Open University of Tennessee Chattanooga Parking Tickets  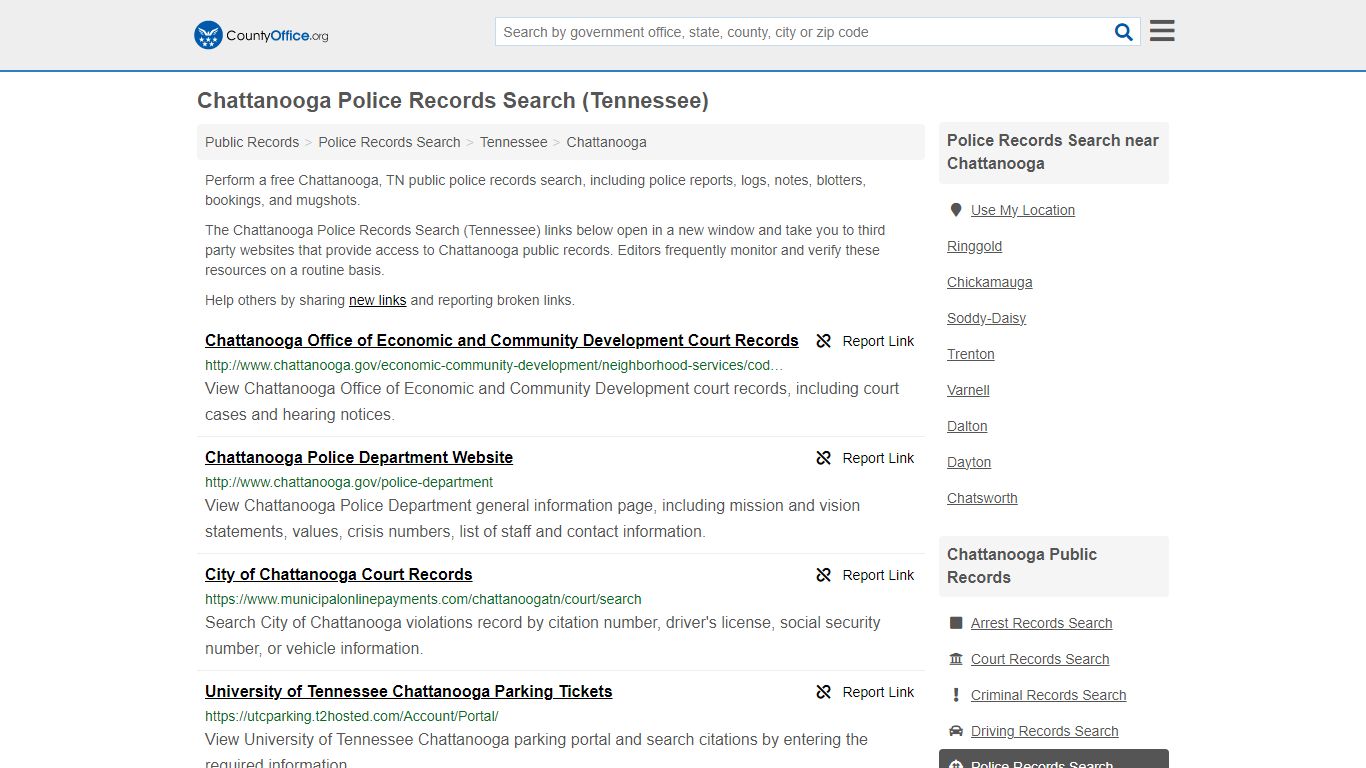pyautogui.click(x=409, y=692)
